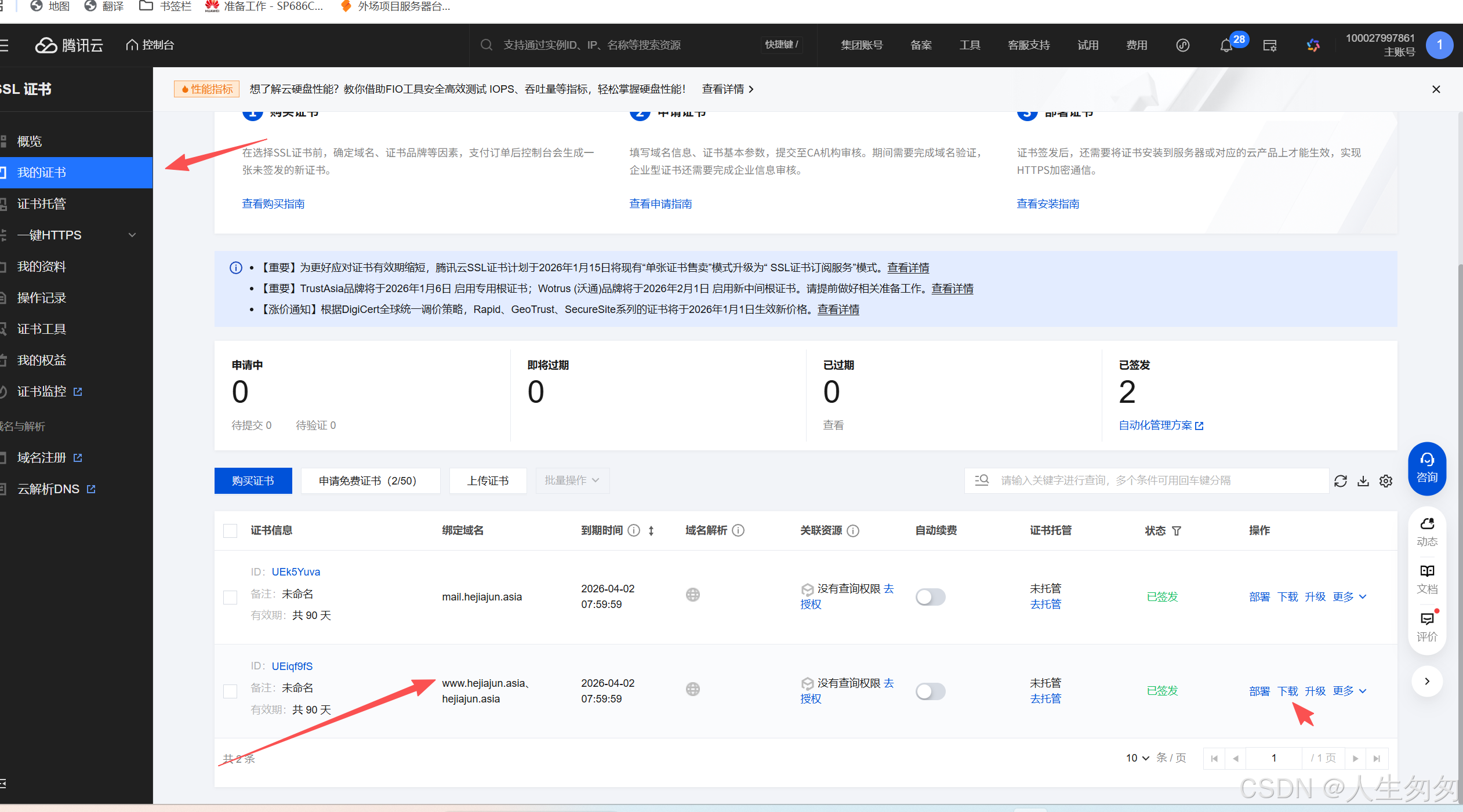Open 证书托管 in the sidebar
The height and width of the screenshot is (812, 1463).
point(42,204)
